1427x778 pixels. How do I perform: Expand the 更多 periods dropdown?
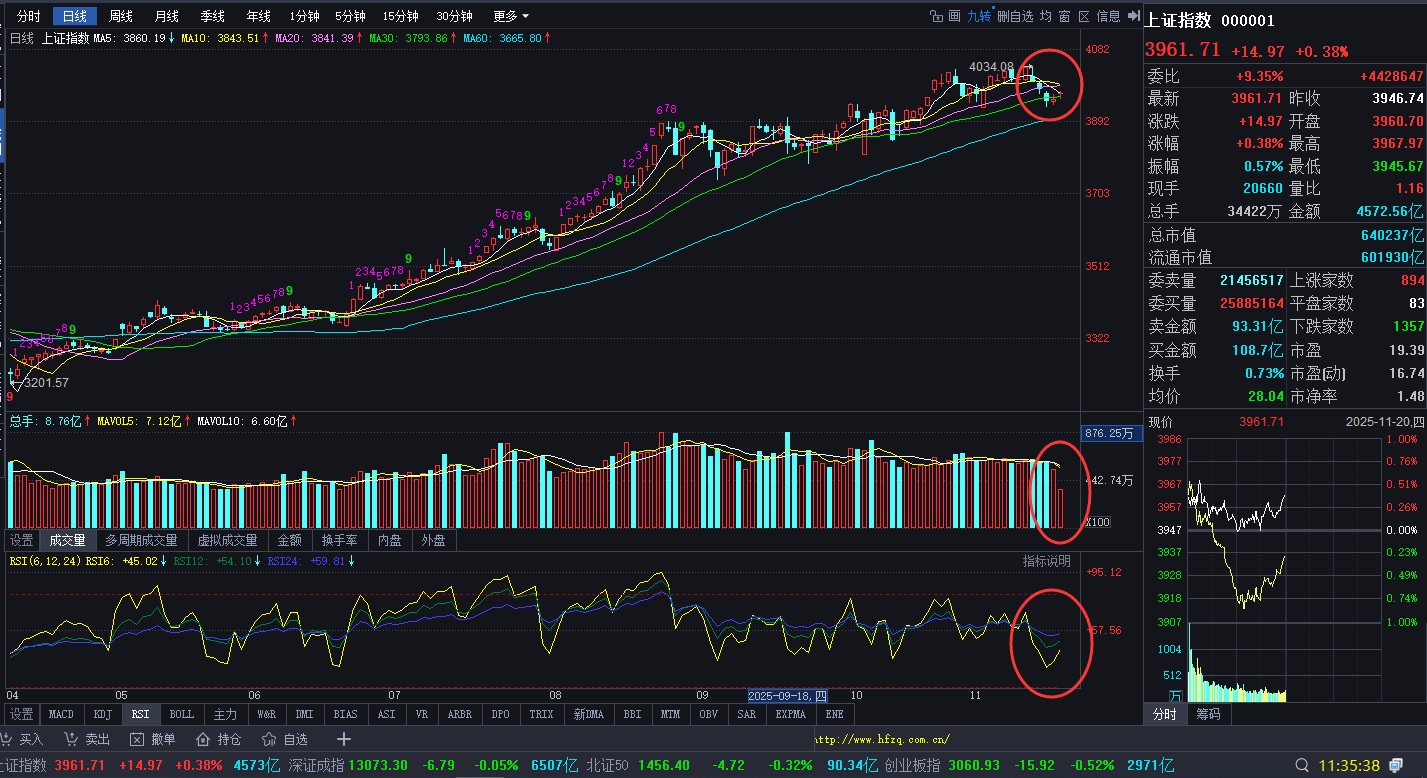[x=511, y=16]
